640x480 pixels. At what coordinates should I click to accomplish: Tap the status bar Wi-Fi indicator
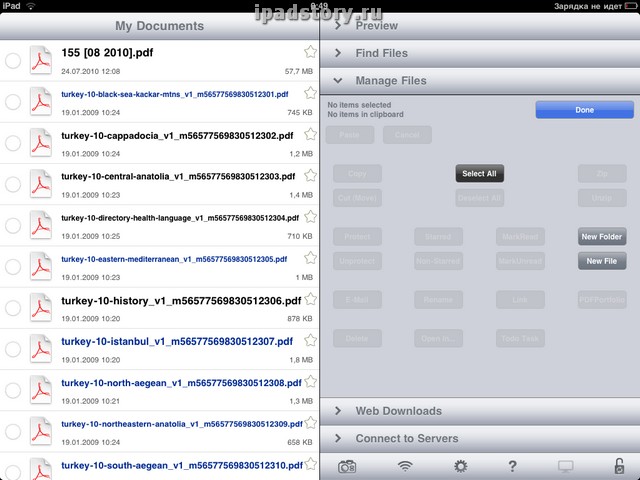(31, 6)
